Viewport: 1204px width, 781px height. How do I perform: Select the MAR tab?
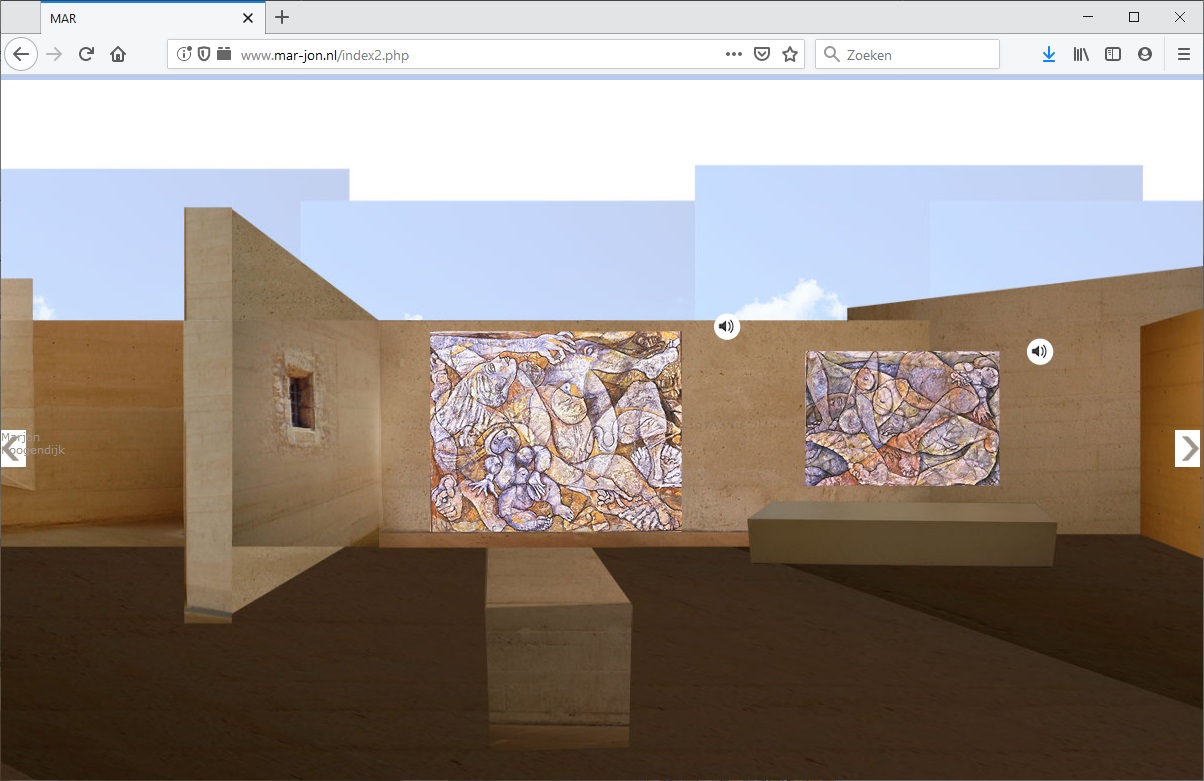(140, 18)
